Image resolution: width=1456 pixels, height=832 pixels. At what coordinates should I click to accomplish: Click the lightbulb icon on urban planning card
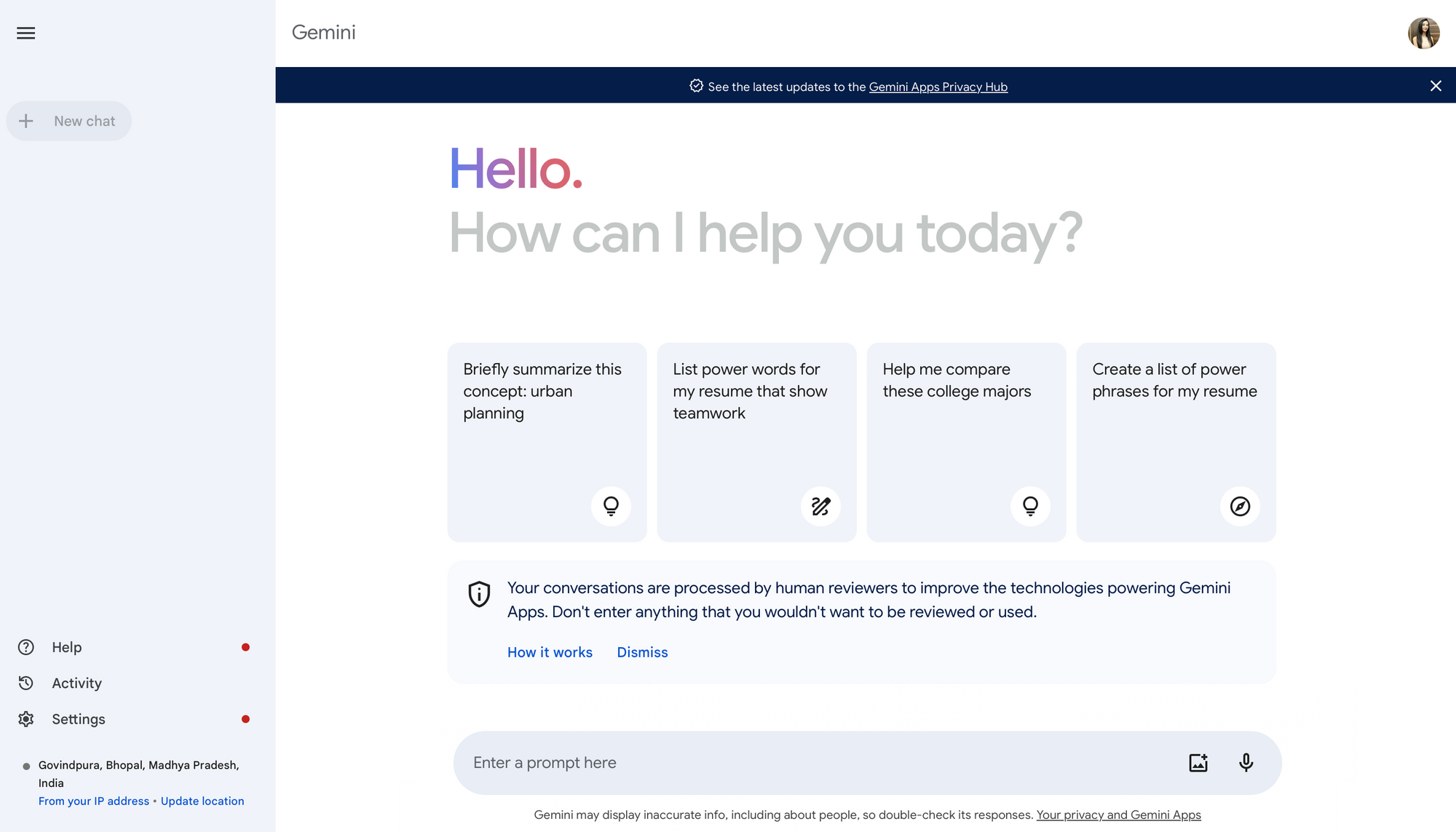click(x=611, y=506)
